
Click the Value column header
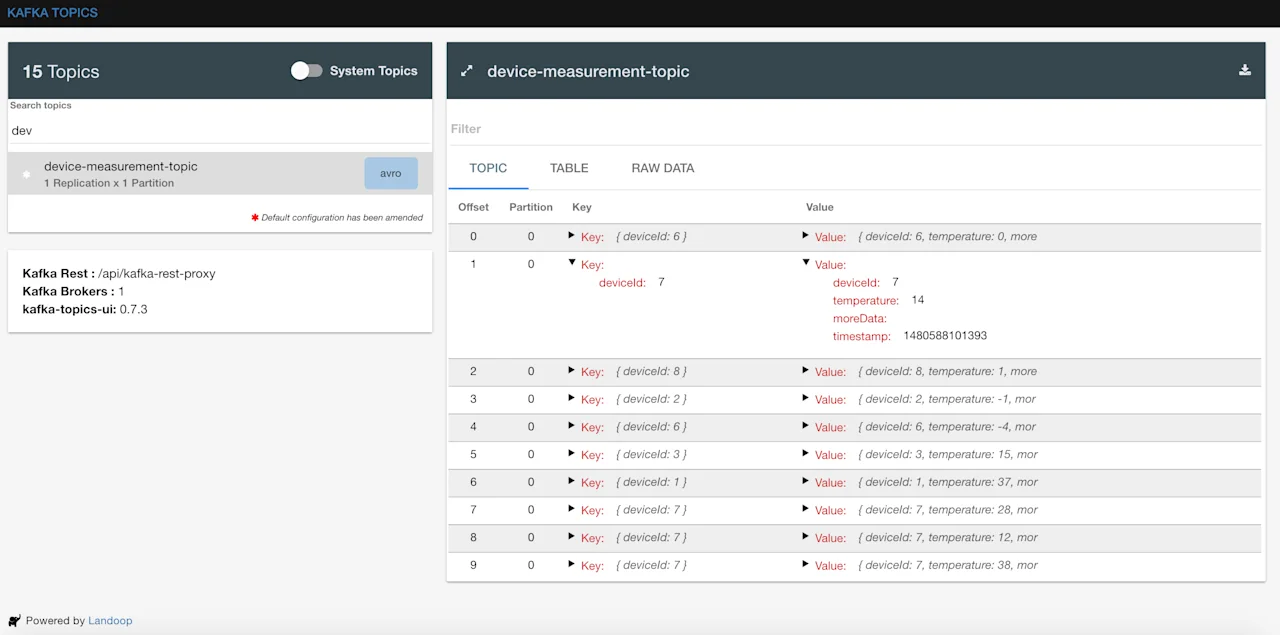(820, 207)
